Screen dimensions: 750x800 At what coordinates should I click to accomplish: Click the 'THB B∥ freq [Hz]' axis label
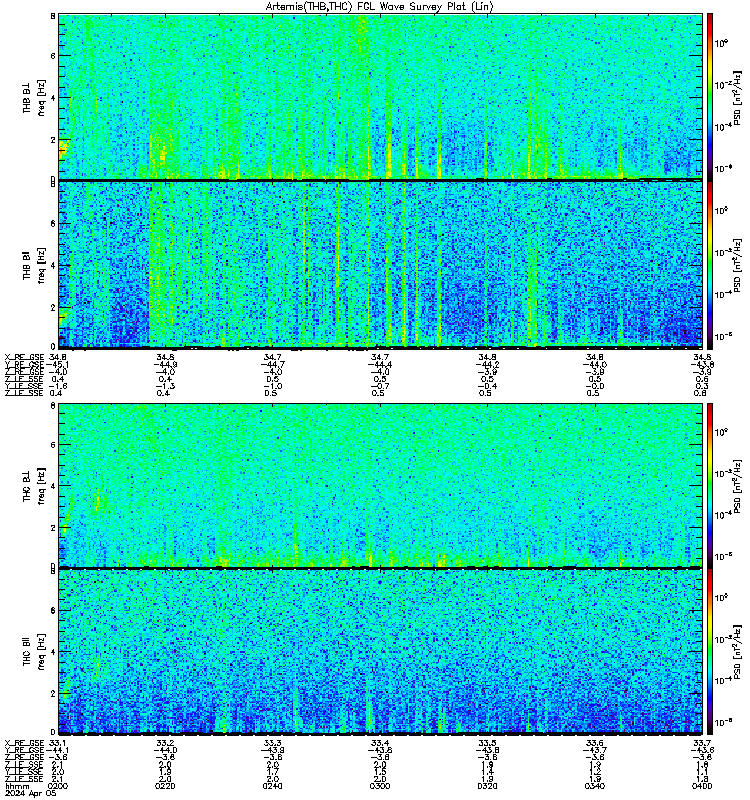[34, 265]
